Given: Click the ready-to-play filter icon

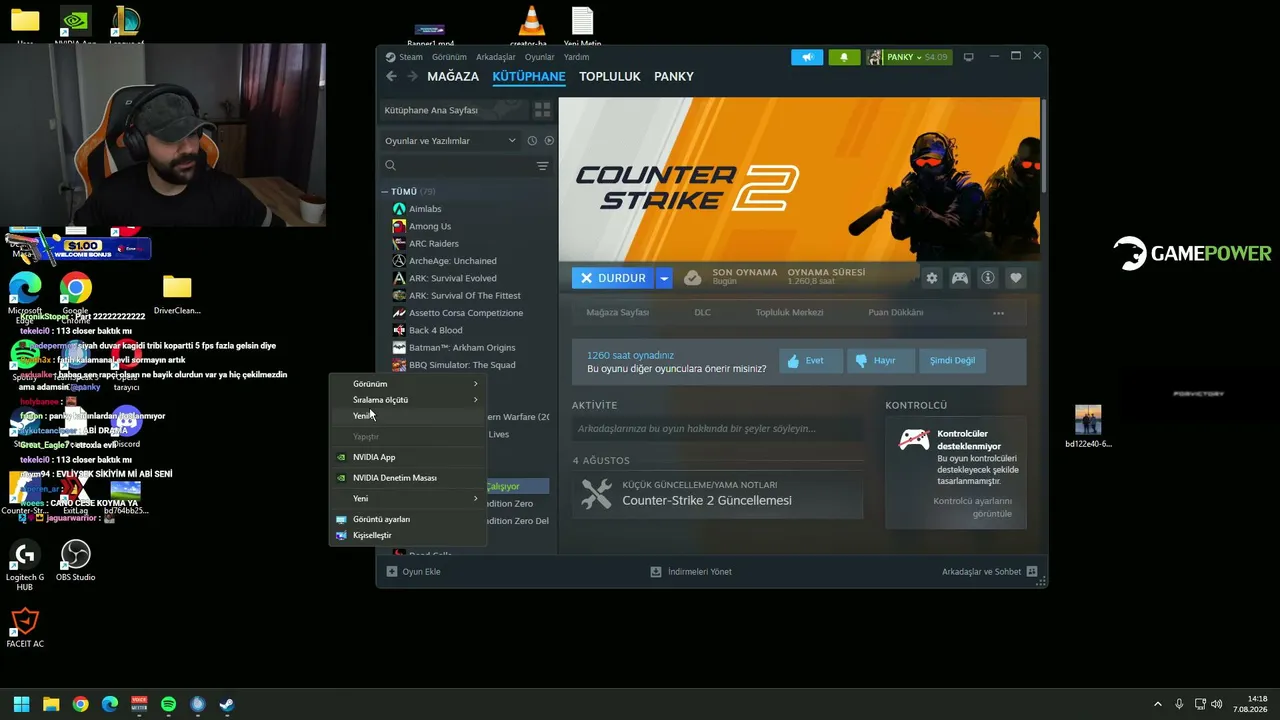Looking at the screenshot, I should [x=549, y=141].
